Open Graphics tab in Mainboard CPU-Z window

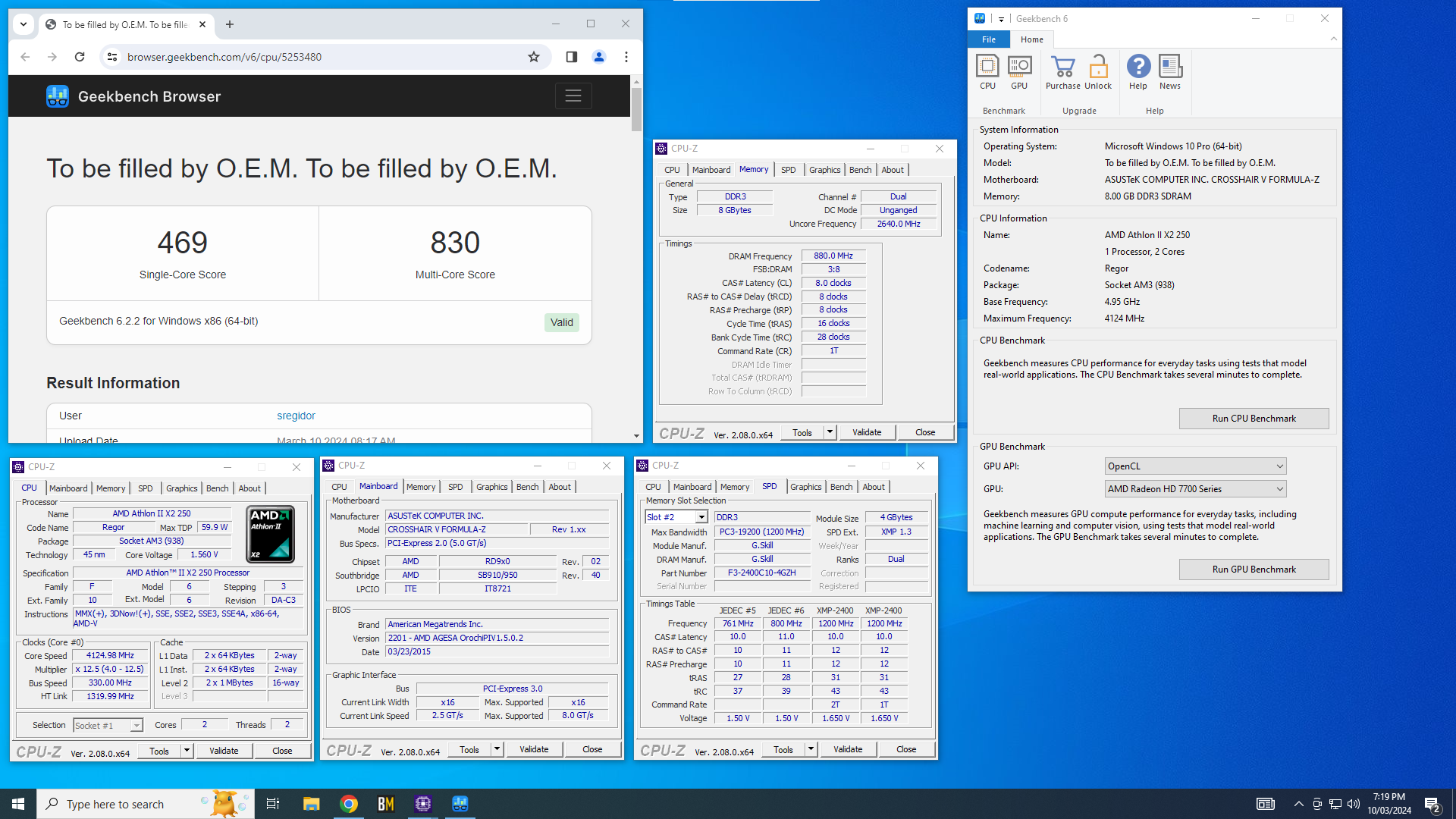491,487
